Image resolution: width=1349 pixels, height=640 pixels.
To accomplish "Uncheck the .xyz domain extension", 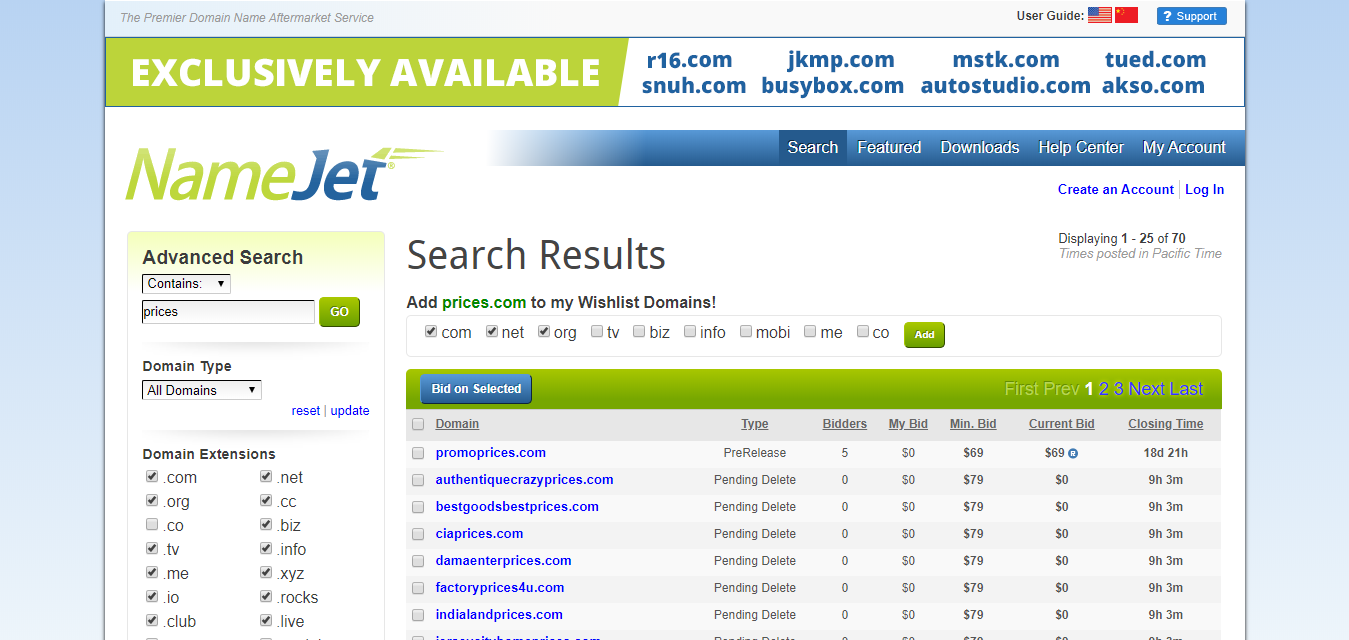I will click(267, 573).
